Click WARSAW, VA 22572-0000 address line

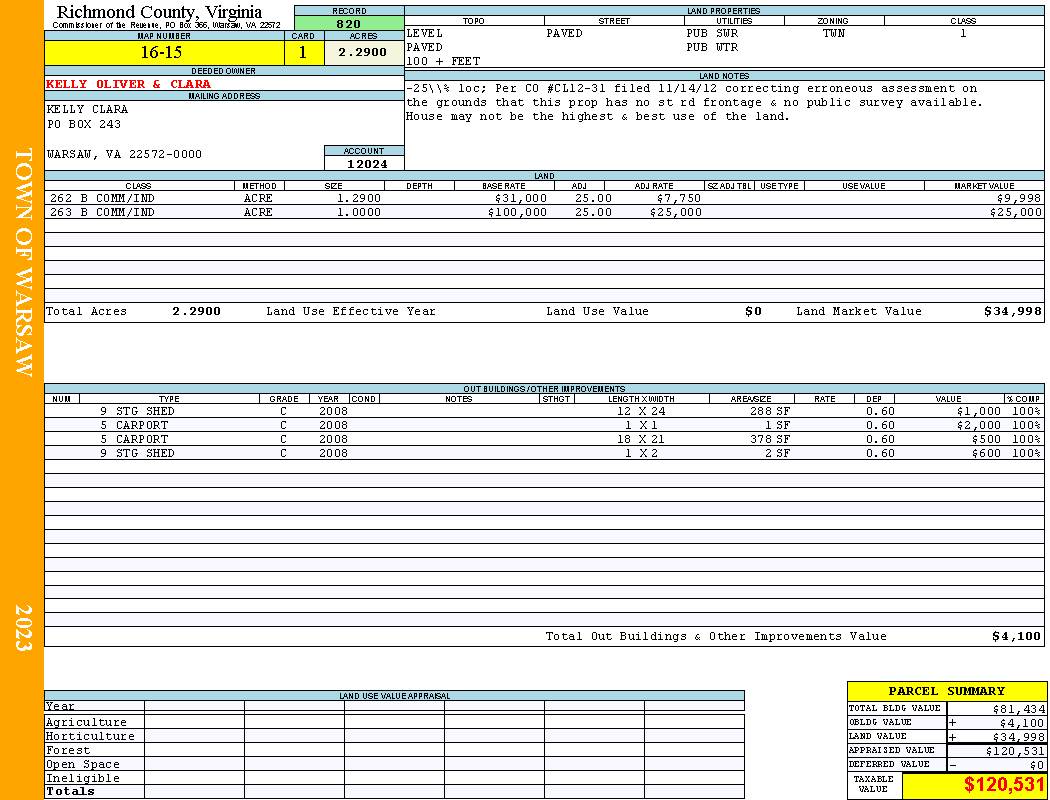124,154
